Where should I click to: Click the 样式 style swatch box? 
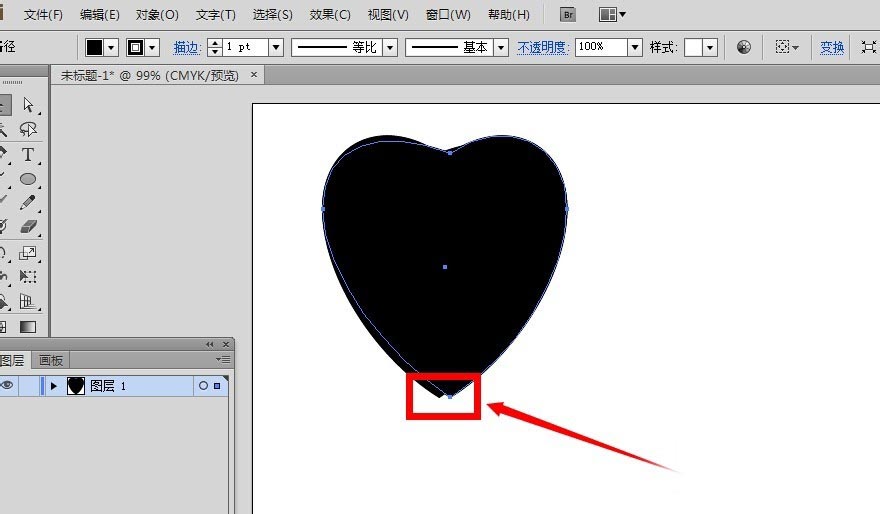click(x=694, y=48)
